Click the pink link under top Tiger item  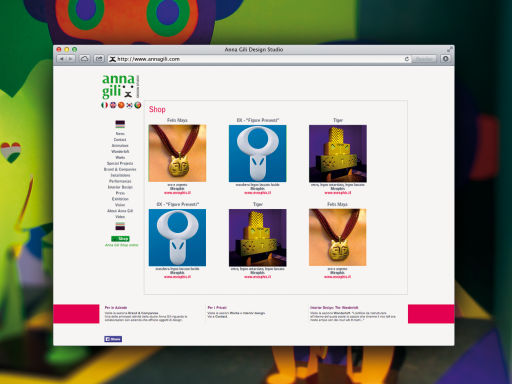pos(338,193)
